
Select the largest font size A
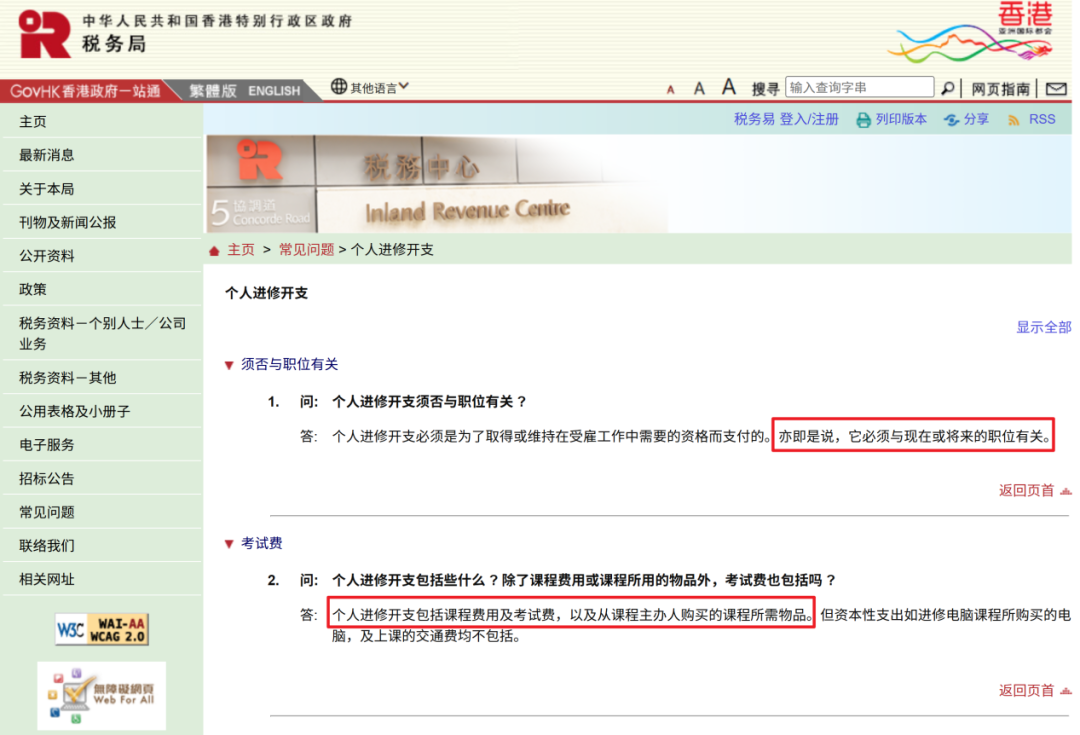coord(729,87)
